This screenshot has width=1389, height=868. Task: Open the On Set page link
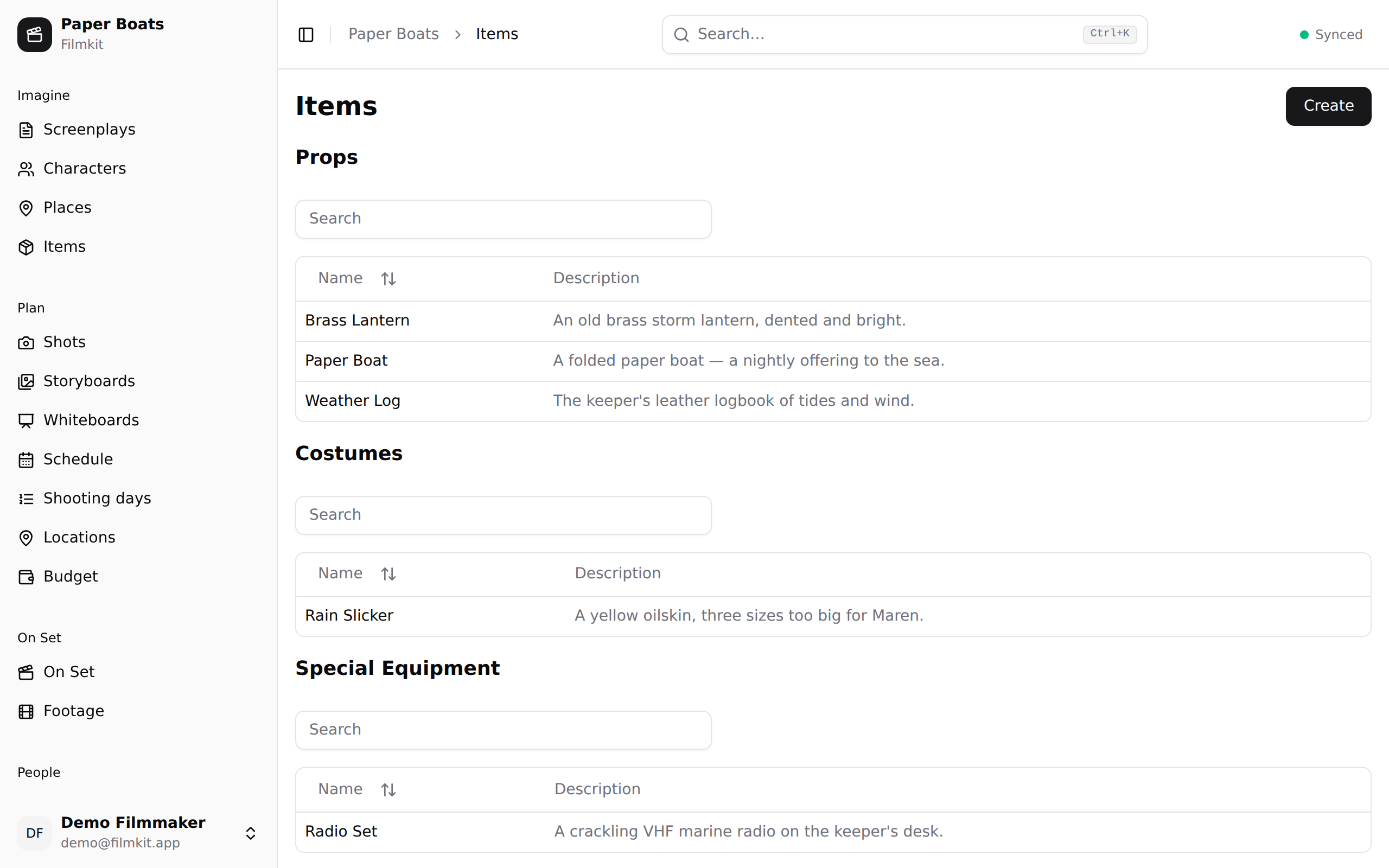tap(138, 672)
